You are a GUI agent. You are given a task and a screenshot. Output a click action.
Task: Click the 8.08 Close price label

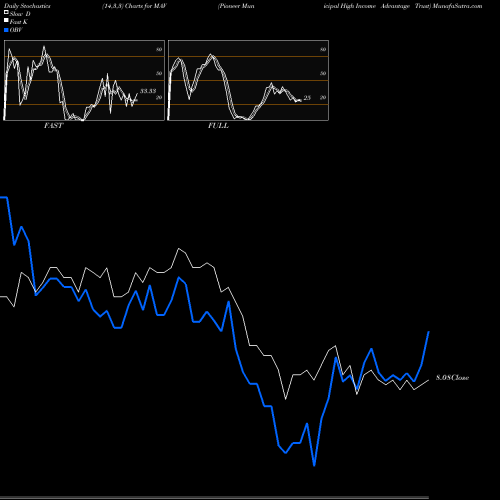click(452, 378)
